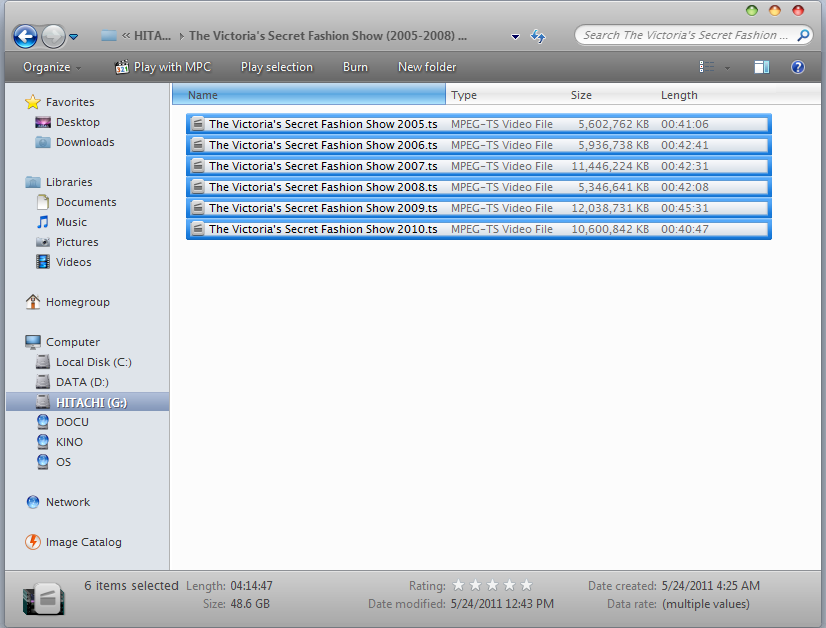The height and width of the screenshot is (628, 826).
Task: Select The Victoria's Secret Fashion Show 2008.ts
Action: [479, 187]
